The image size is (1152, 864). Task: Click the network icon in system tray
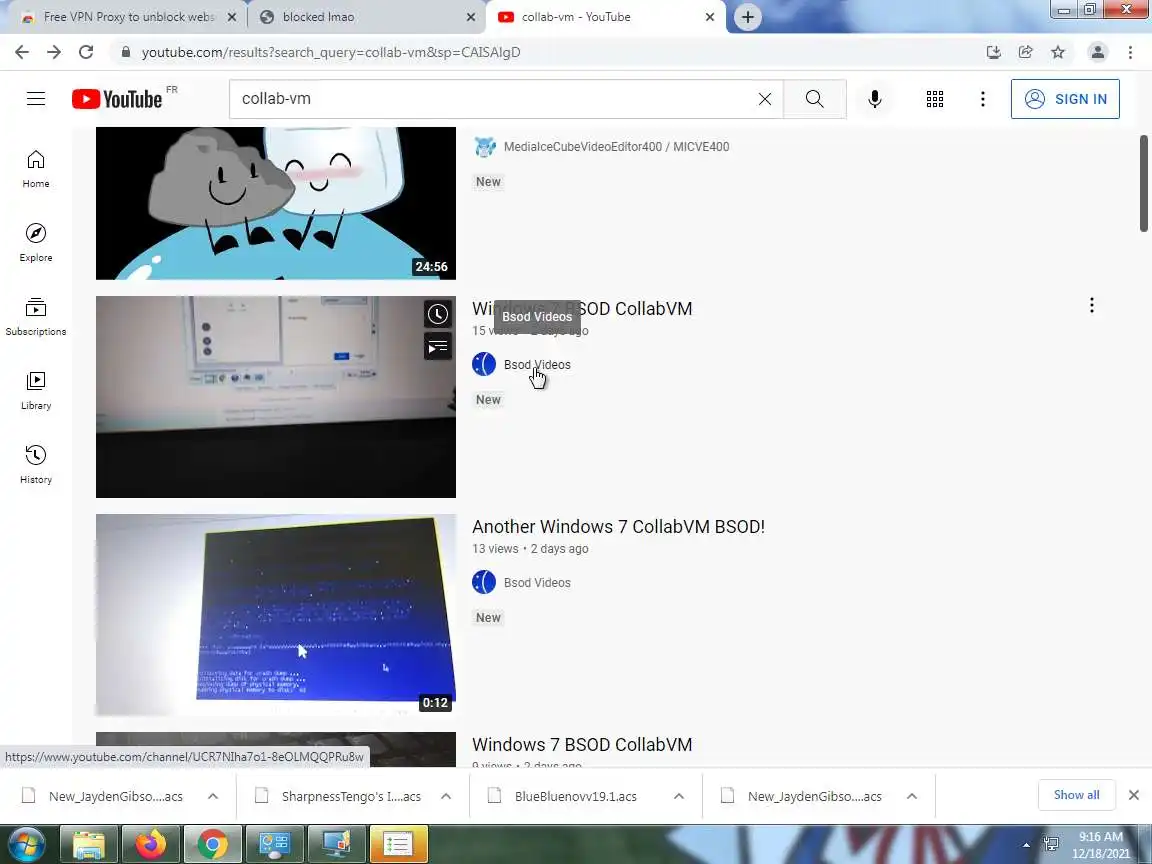coord(1051,845)
